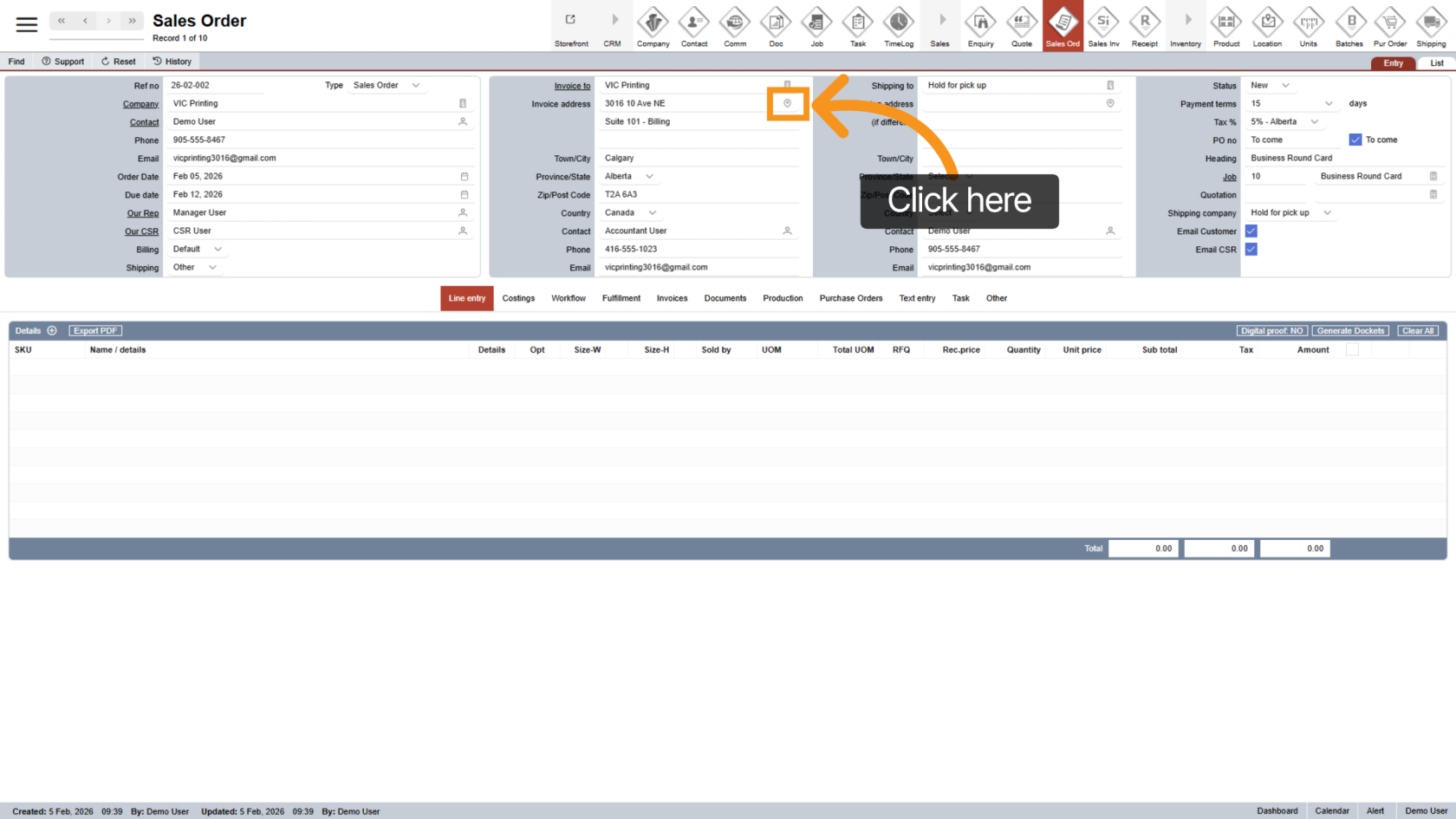Expand the Status dropdown showing New

pyautogui.click(x=1285, y=86)
